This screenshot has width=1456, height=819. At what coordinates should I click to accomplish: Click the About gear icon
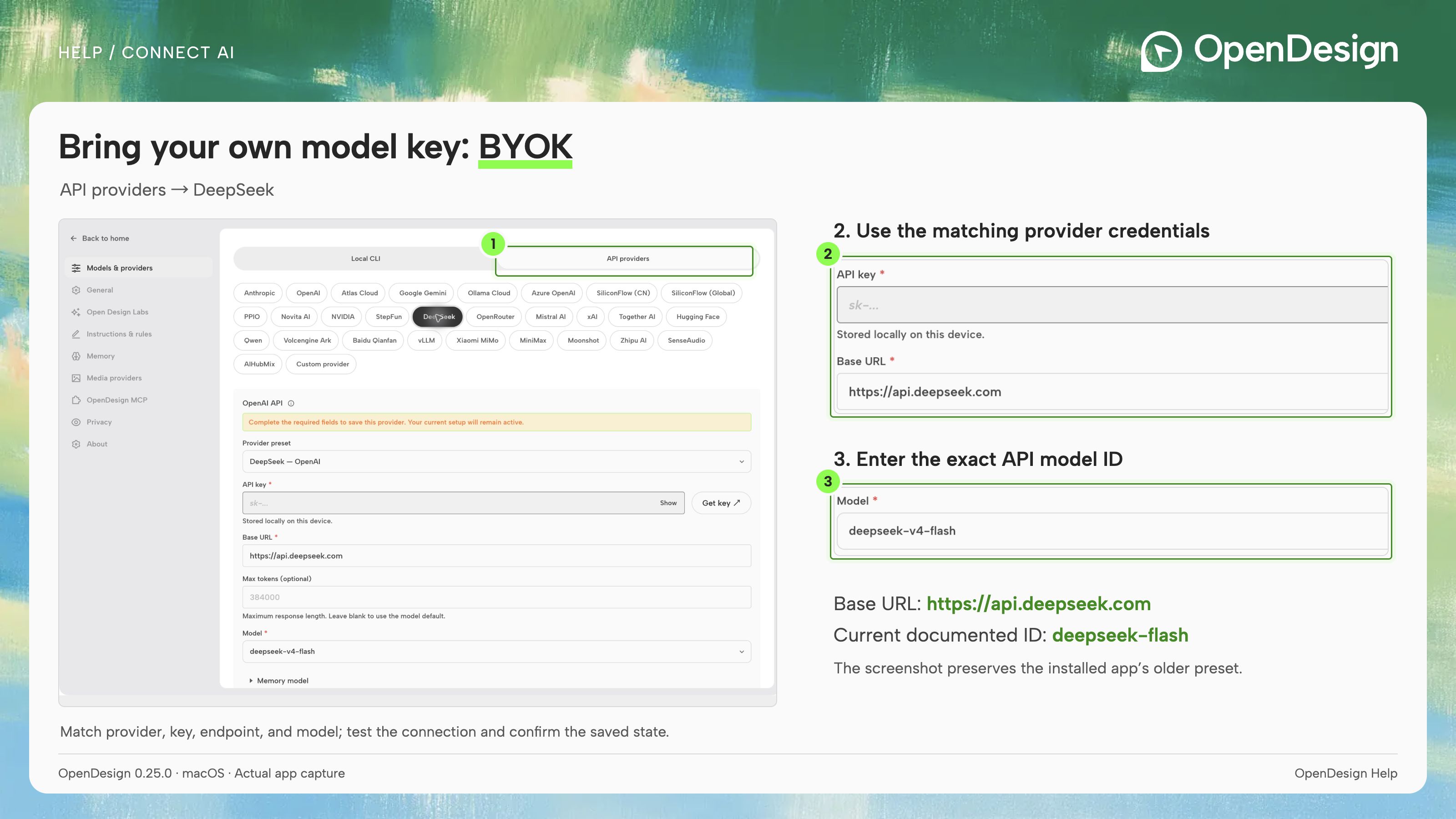tap(76, 444)
